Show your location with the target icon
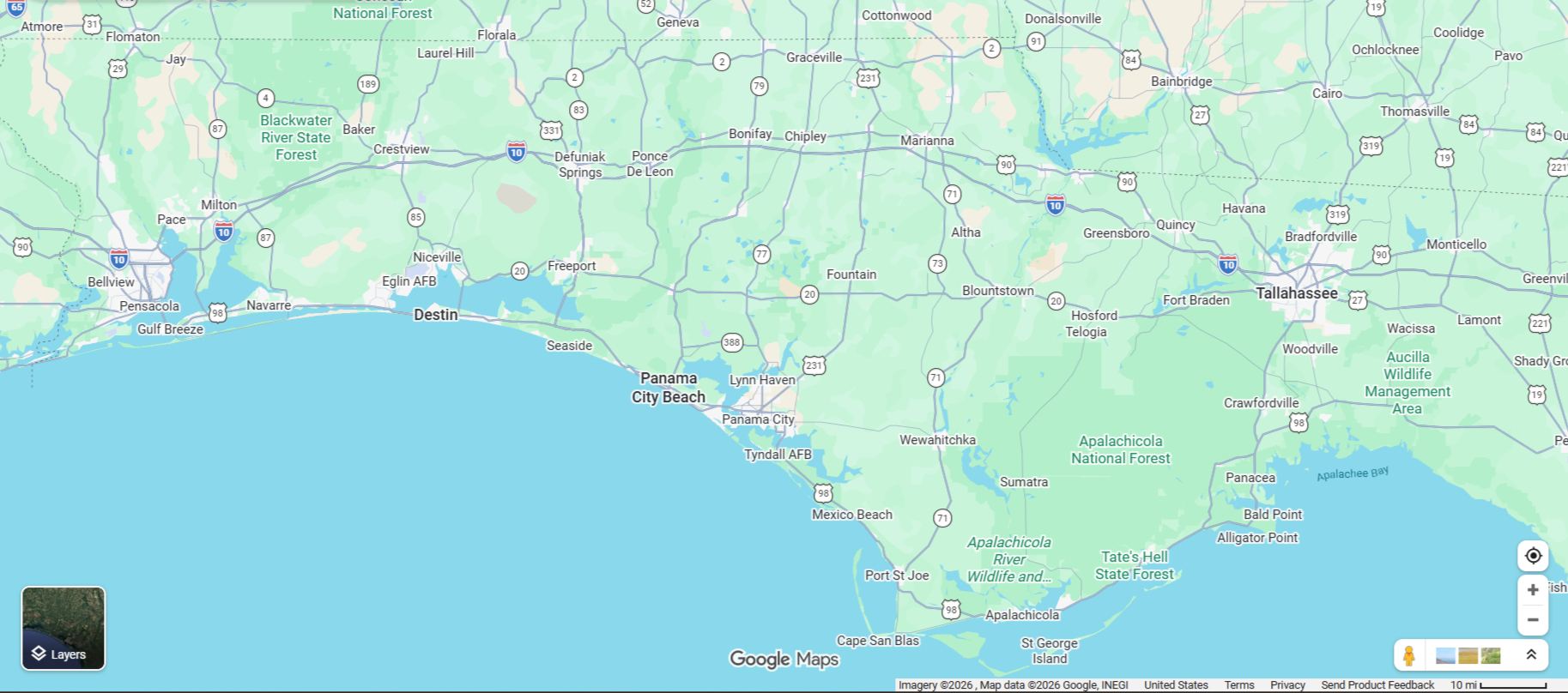This screenshot has width=1568, height=693. (1533, 556)
